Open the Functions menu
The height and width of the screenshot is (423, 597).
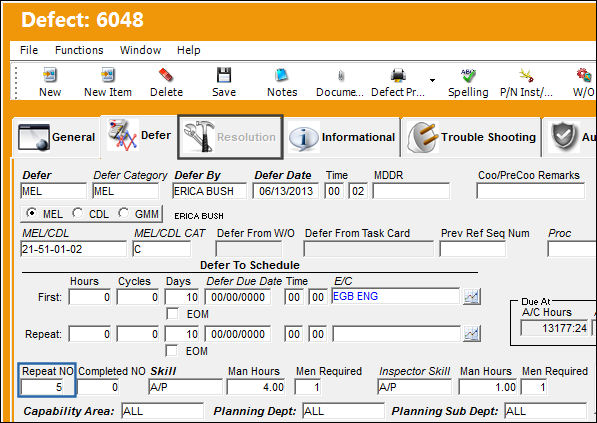point(79,50)
